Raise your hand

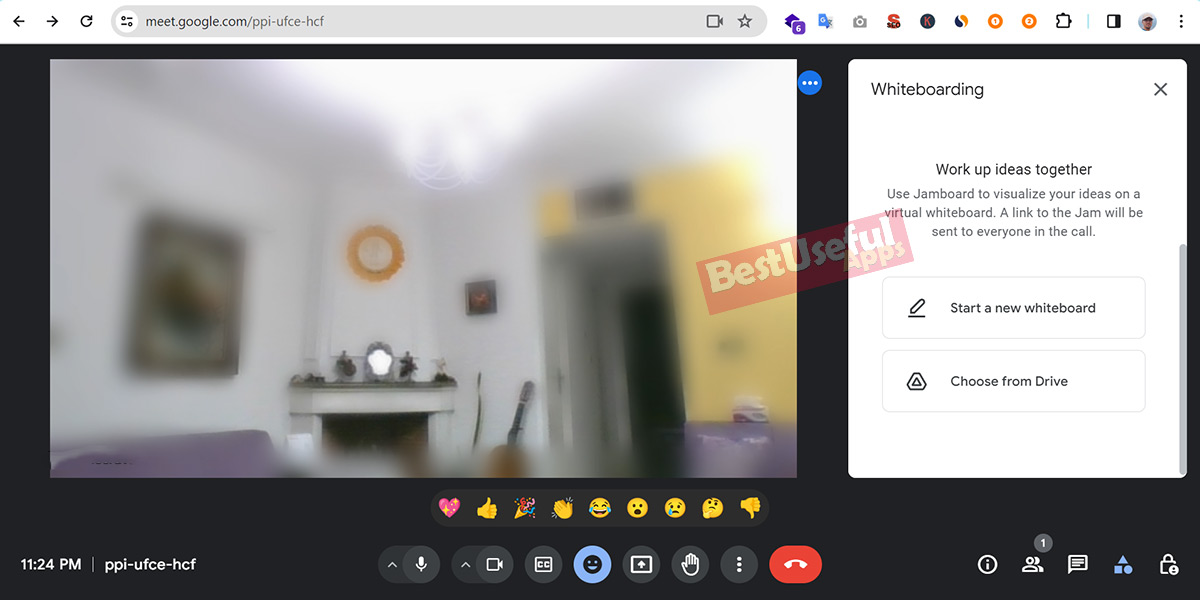pos(690,564)
